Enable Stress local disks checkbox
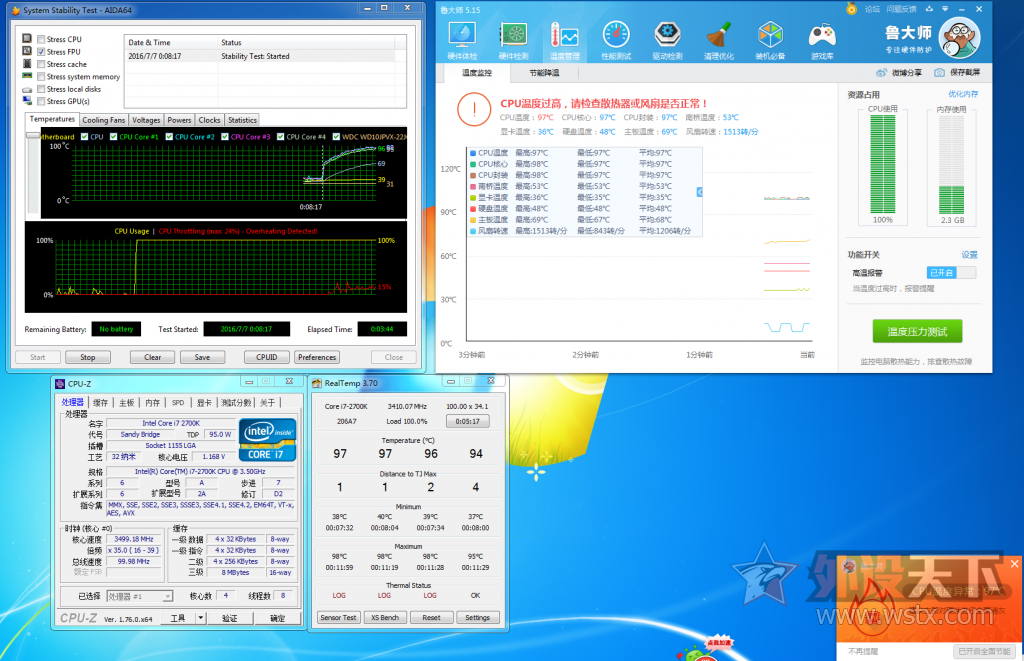 pos(41,89)
